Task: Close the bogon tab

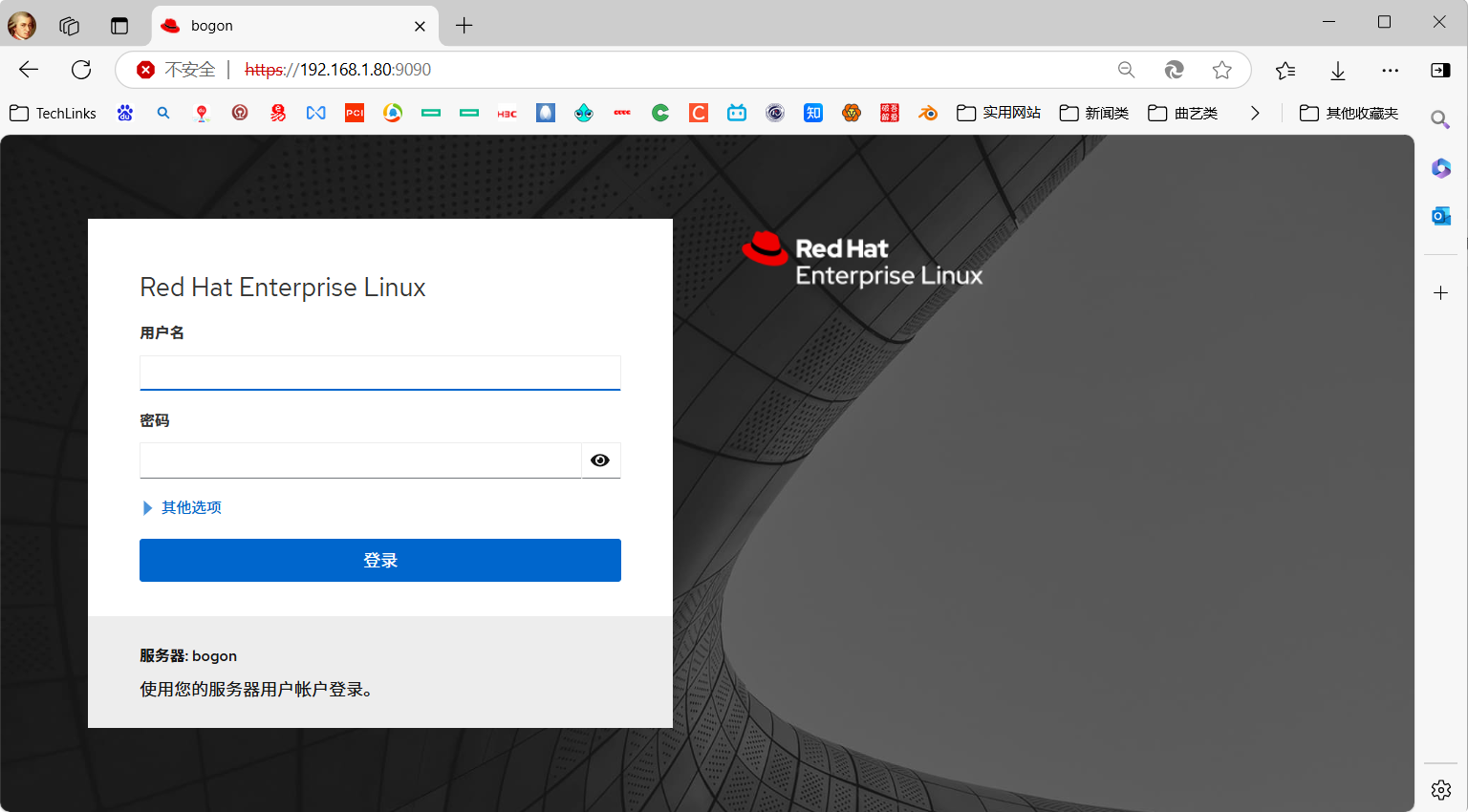Action: click(x=420, y=26)
